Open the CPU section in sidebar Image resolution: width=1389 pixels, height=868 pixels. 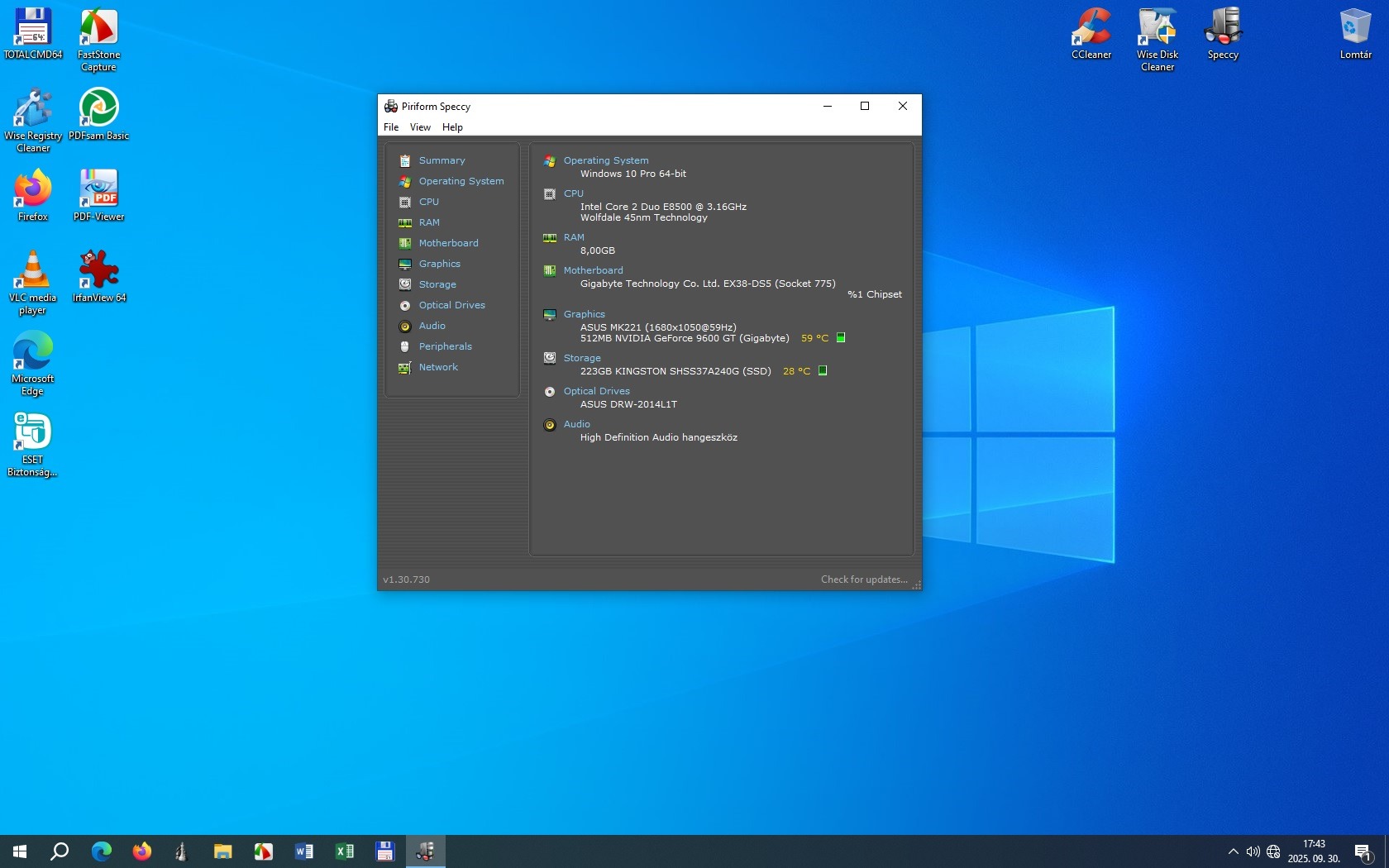tap(428, 202)
